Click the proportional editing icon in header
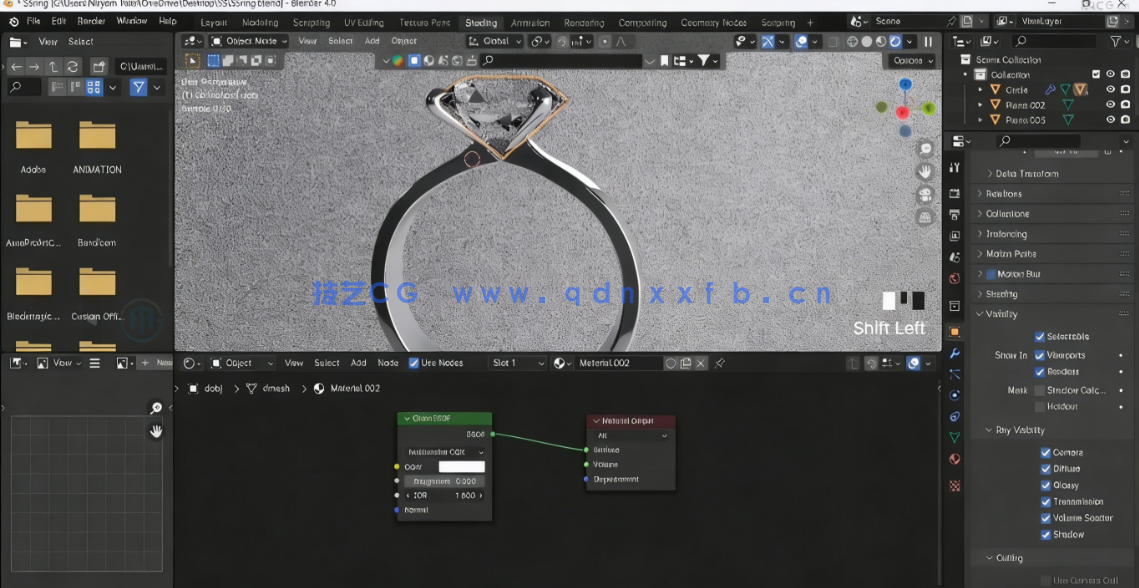This screenshot has height=588, width=1139. [605, 42]
